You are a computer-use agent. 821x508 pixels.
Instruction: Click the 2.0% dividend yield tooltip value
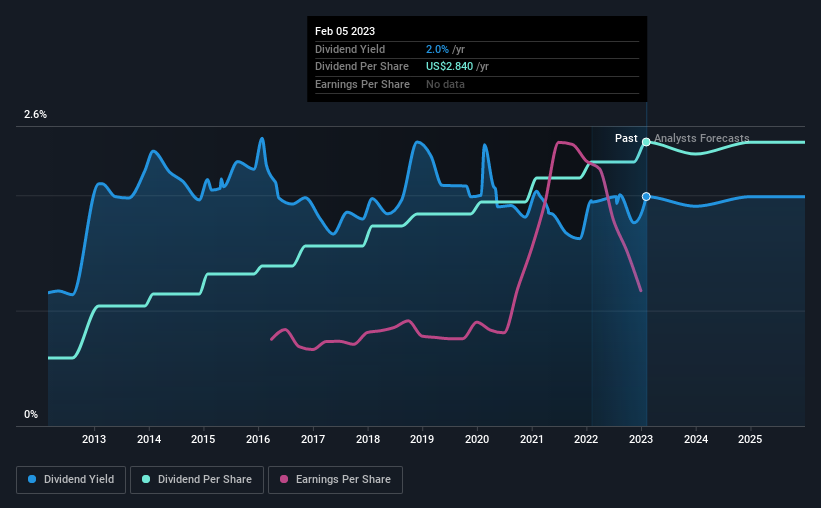437,49
